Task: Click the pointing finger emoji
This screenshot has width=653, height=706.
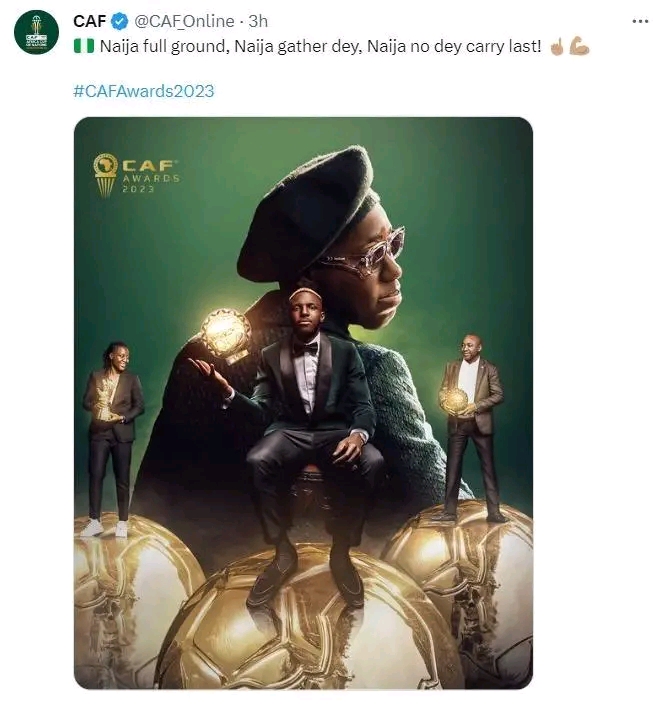Action: 557,47
